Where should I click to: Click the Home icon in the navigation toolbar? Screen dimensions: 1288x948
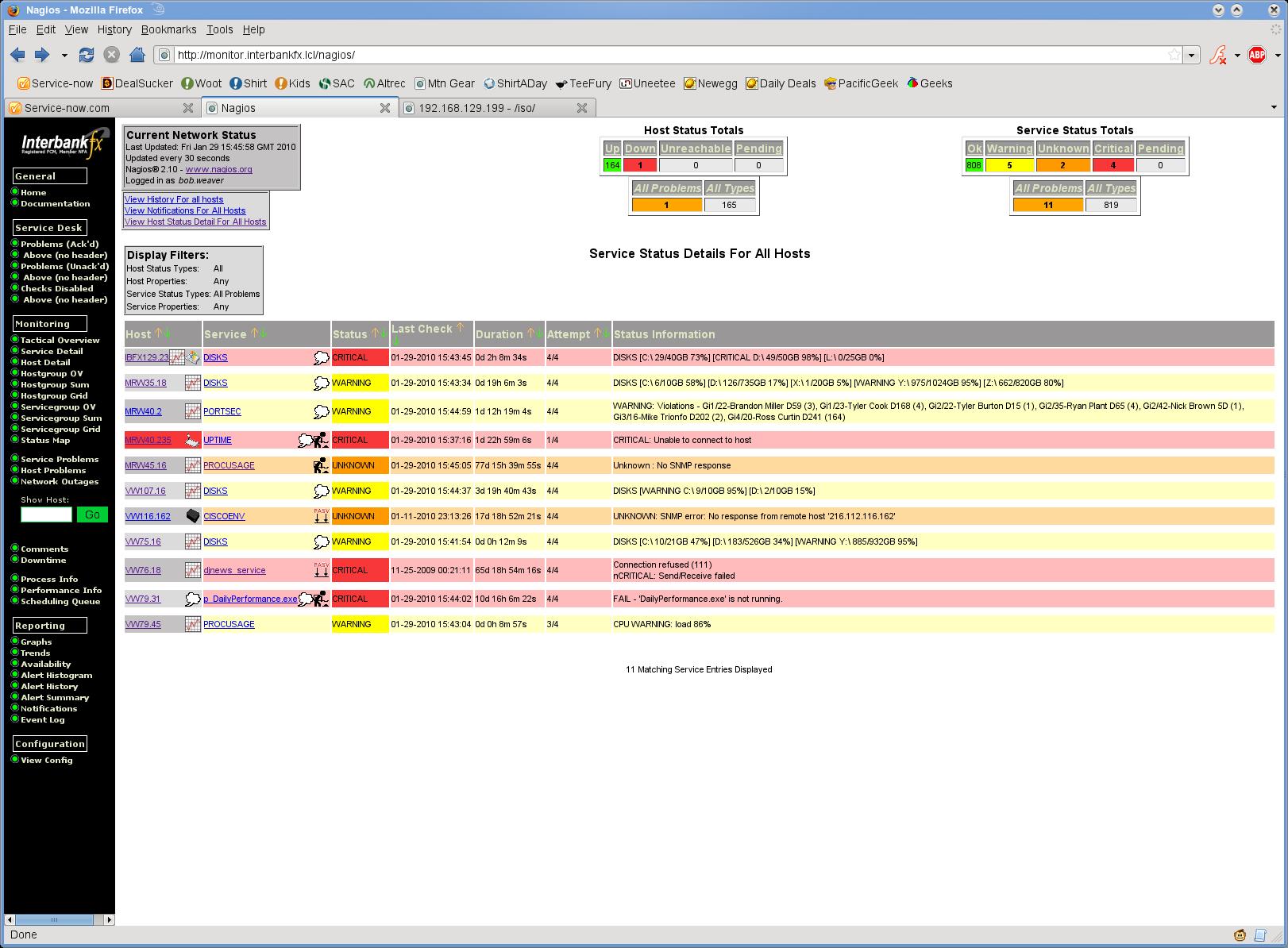[137, 55]
